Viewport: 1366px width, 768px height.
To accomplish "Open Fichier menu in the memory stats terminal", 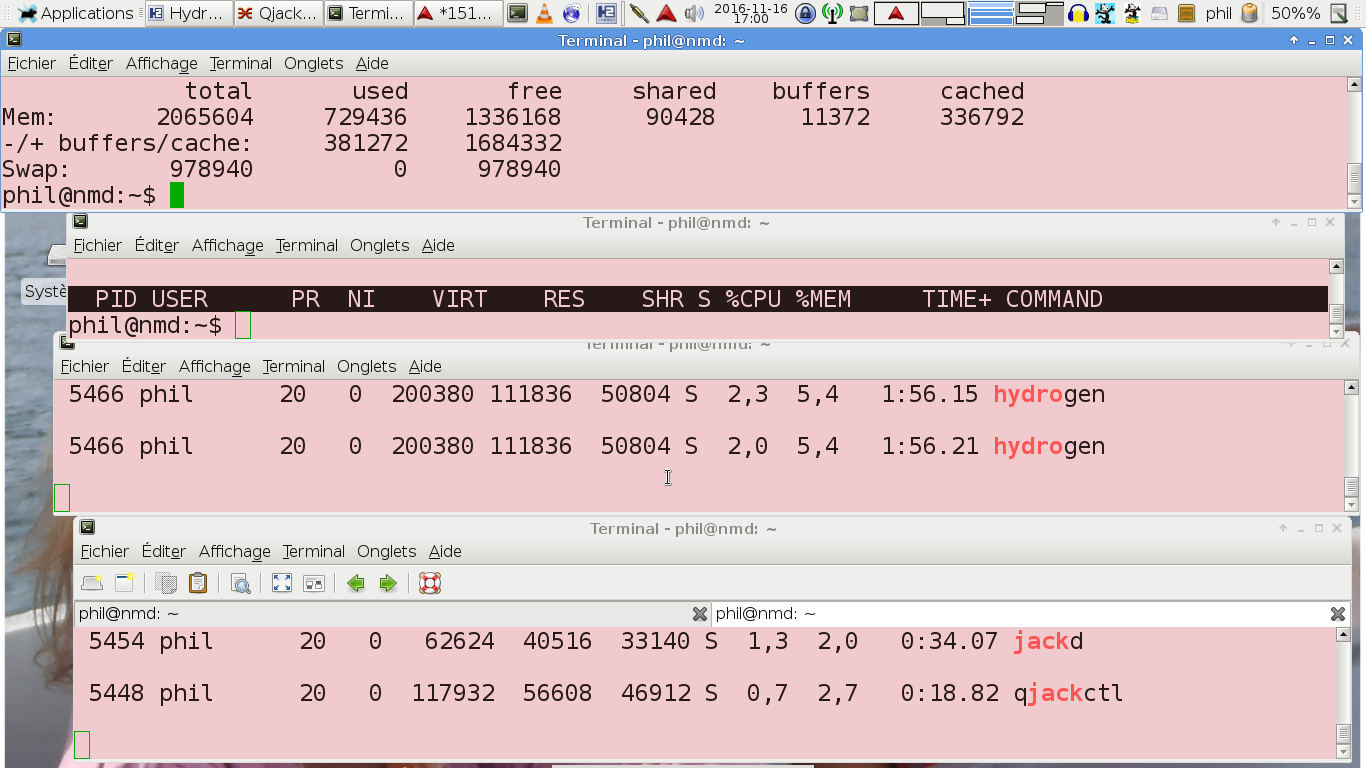I will point(32,63).
